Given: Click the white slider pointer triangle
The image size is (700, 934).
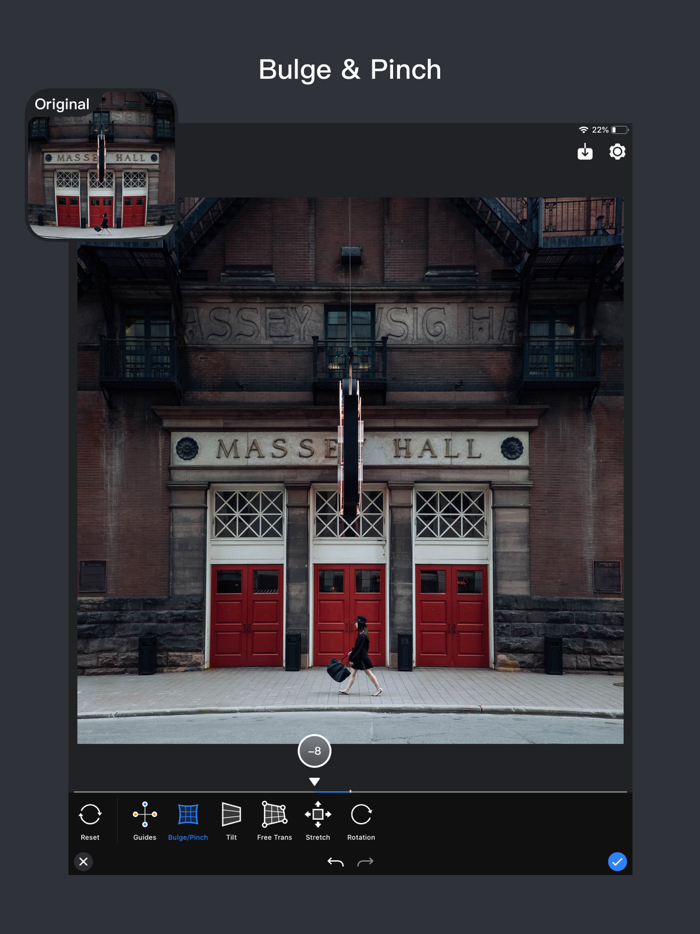Looking at the screenshot, I should pyautogui.click(x=315, y=782).
